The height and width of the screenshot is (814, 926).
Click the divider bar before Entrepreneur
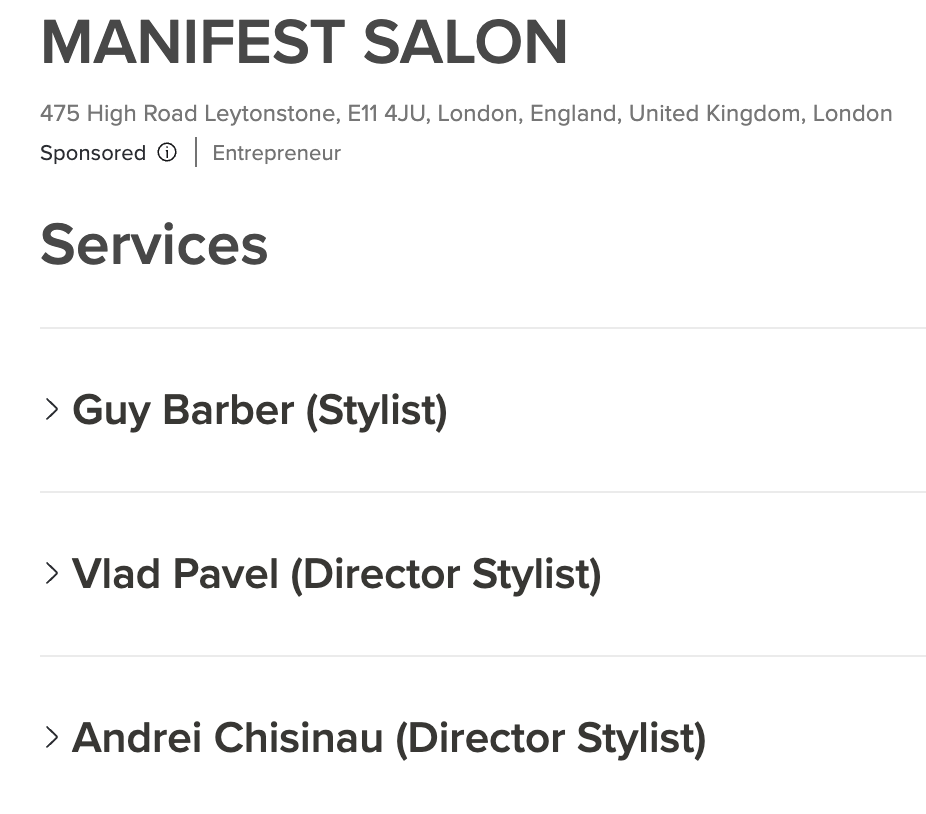click(x=195, y=152)
